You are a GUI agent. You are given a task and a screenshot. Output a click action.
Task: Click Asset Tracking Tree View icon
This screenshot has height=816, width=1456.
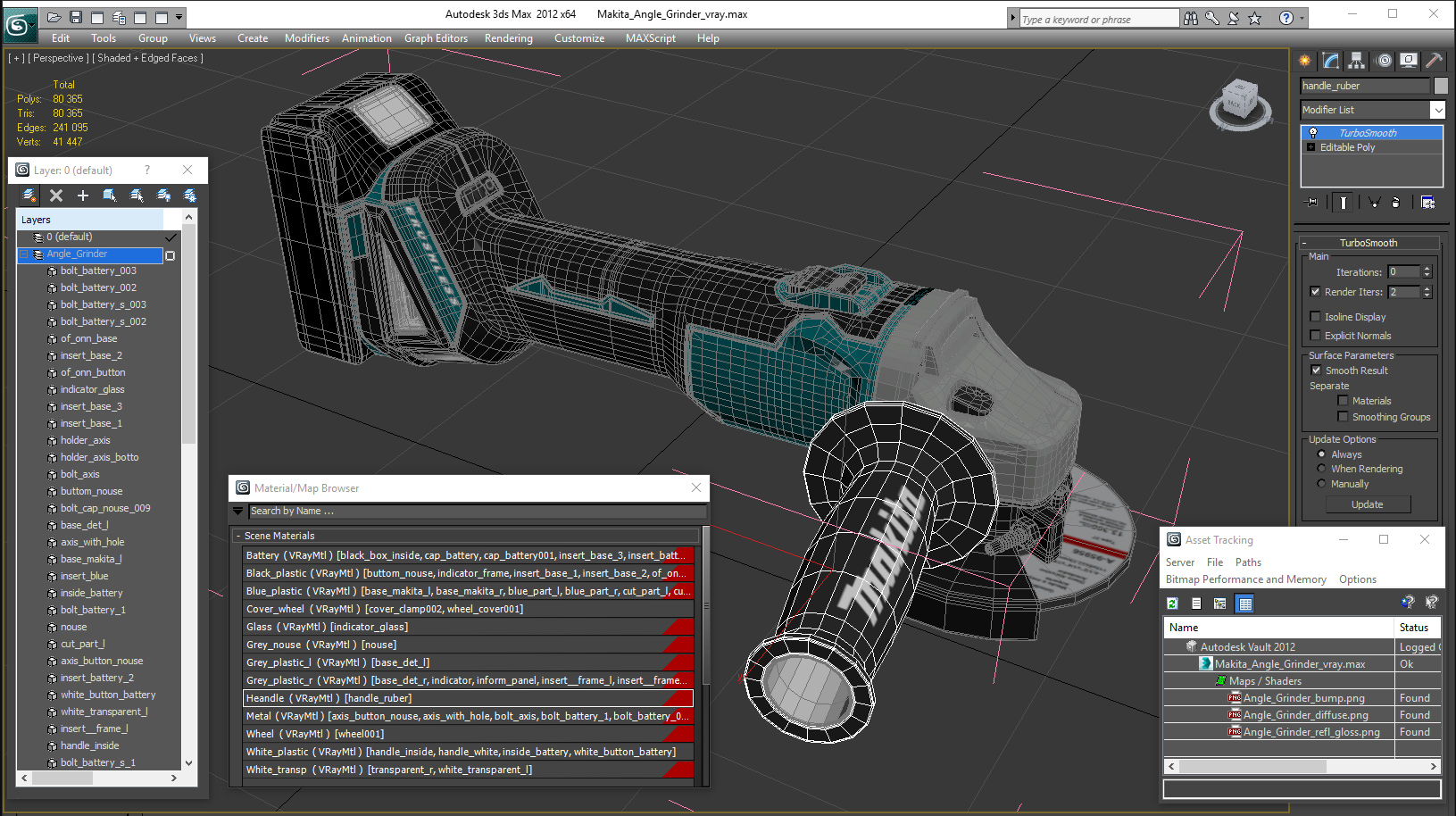coord(1219,604)
